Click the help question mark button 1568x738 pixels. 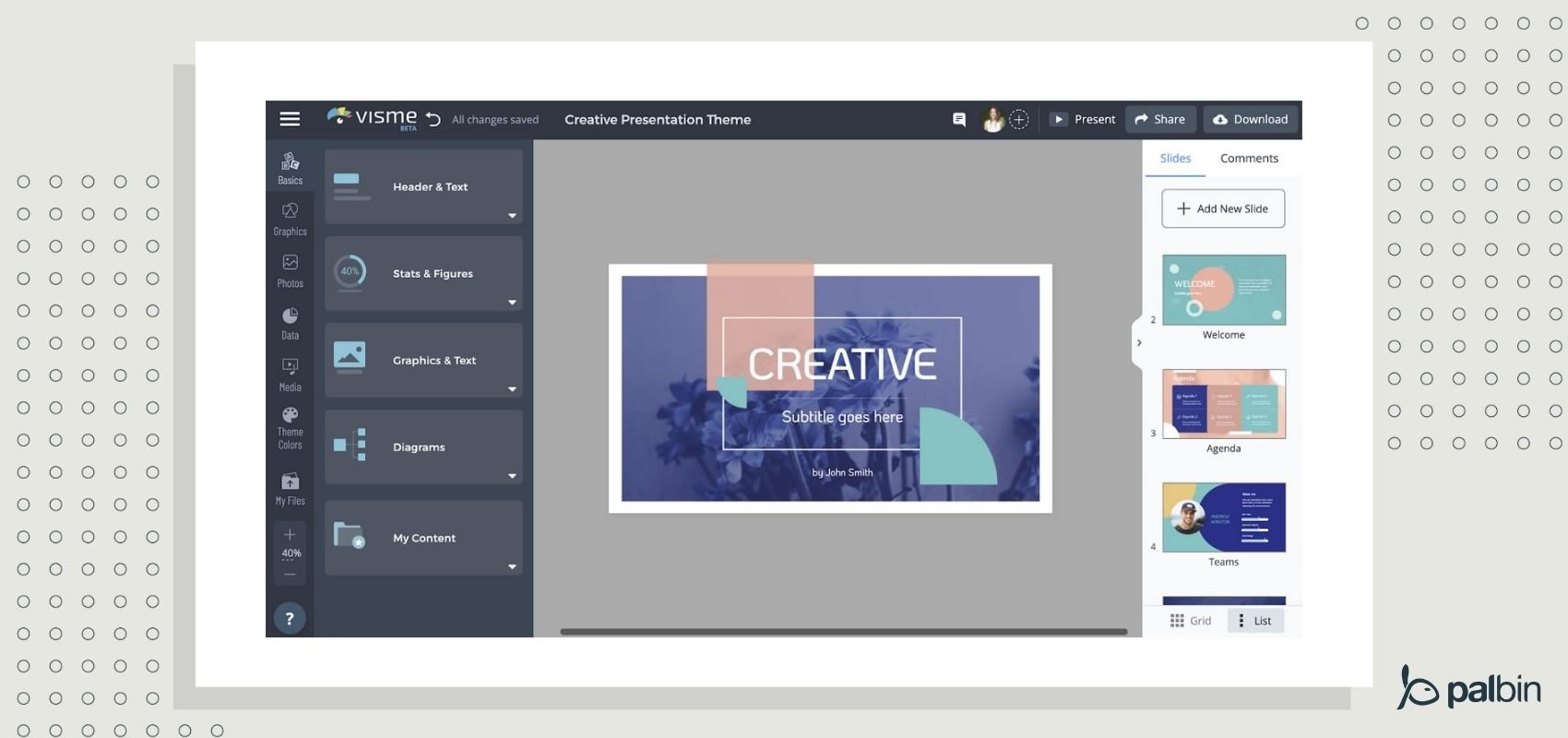coord(290,618)
